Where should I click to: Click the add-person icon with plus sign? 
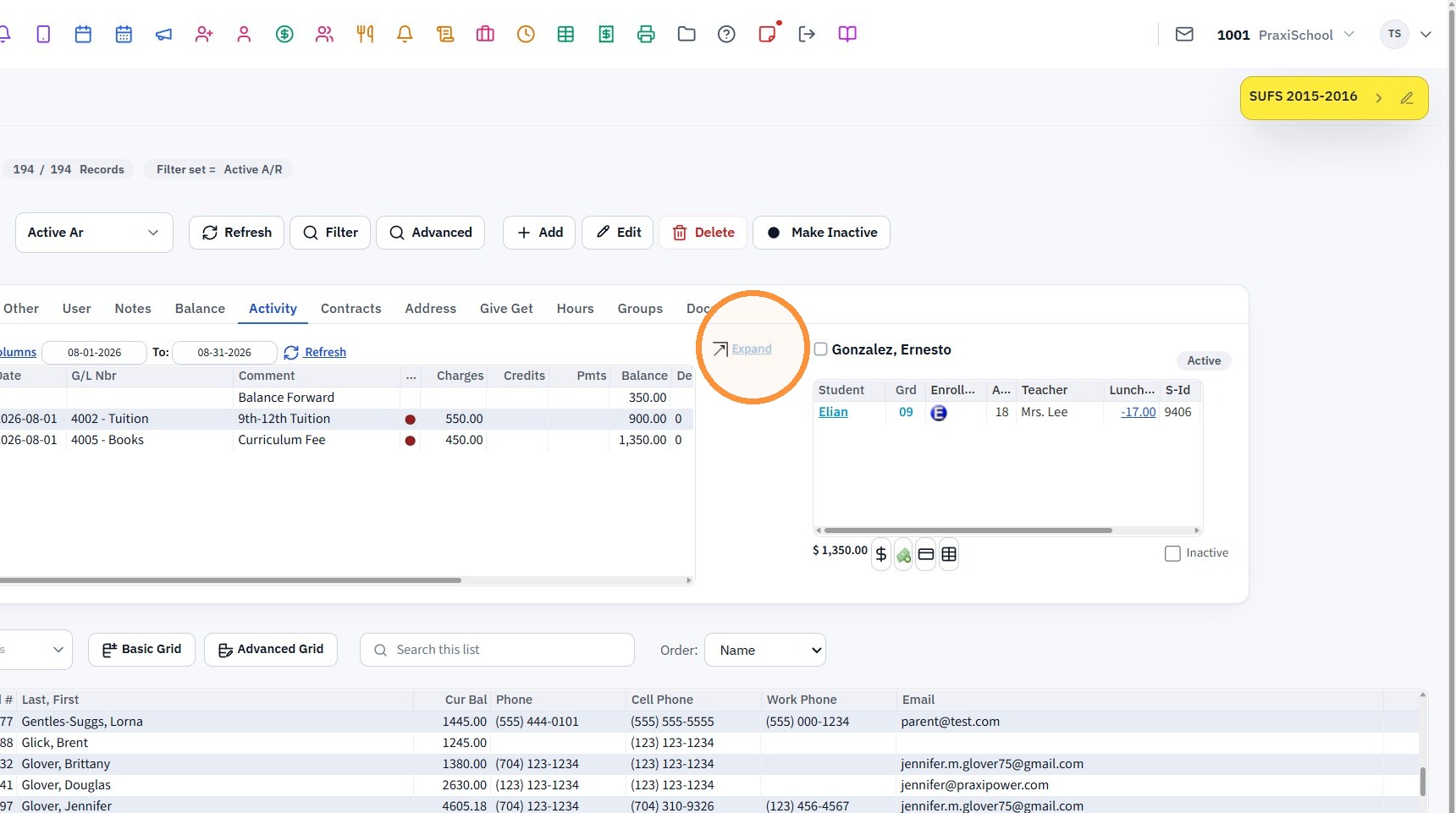click(204, 34)
